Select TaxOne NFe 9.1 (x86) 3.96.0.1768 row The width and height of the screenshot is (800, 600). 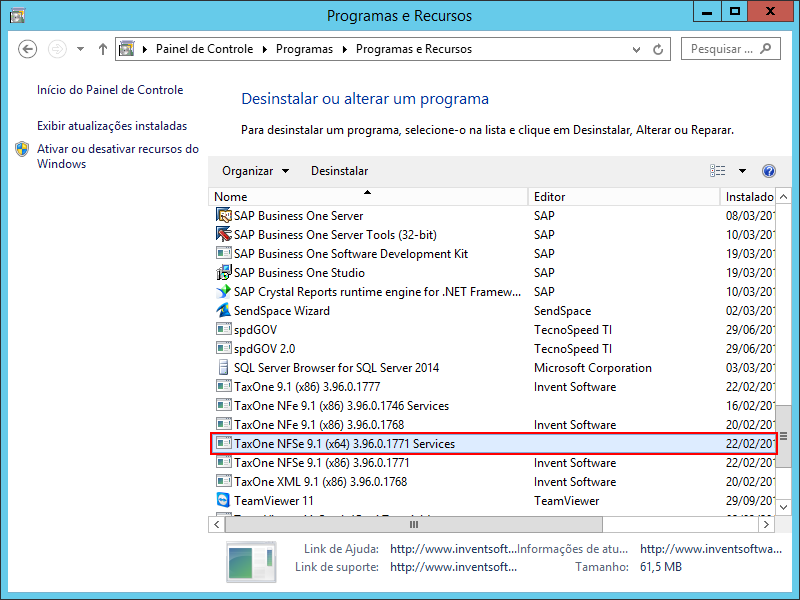(x=492, y=424)
